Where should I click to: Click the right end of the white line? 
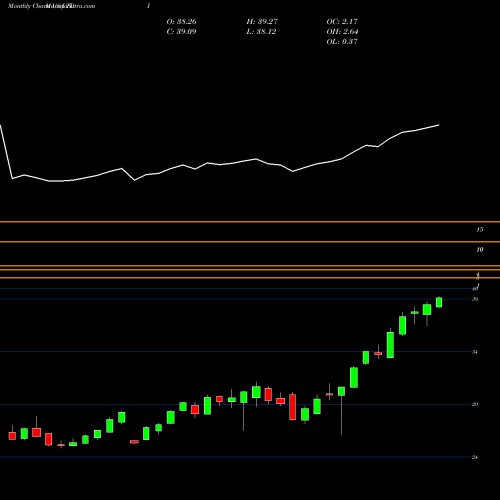[x=439, y=125]
